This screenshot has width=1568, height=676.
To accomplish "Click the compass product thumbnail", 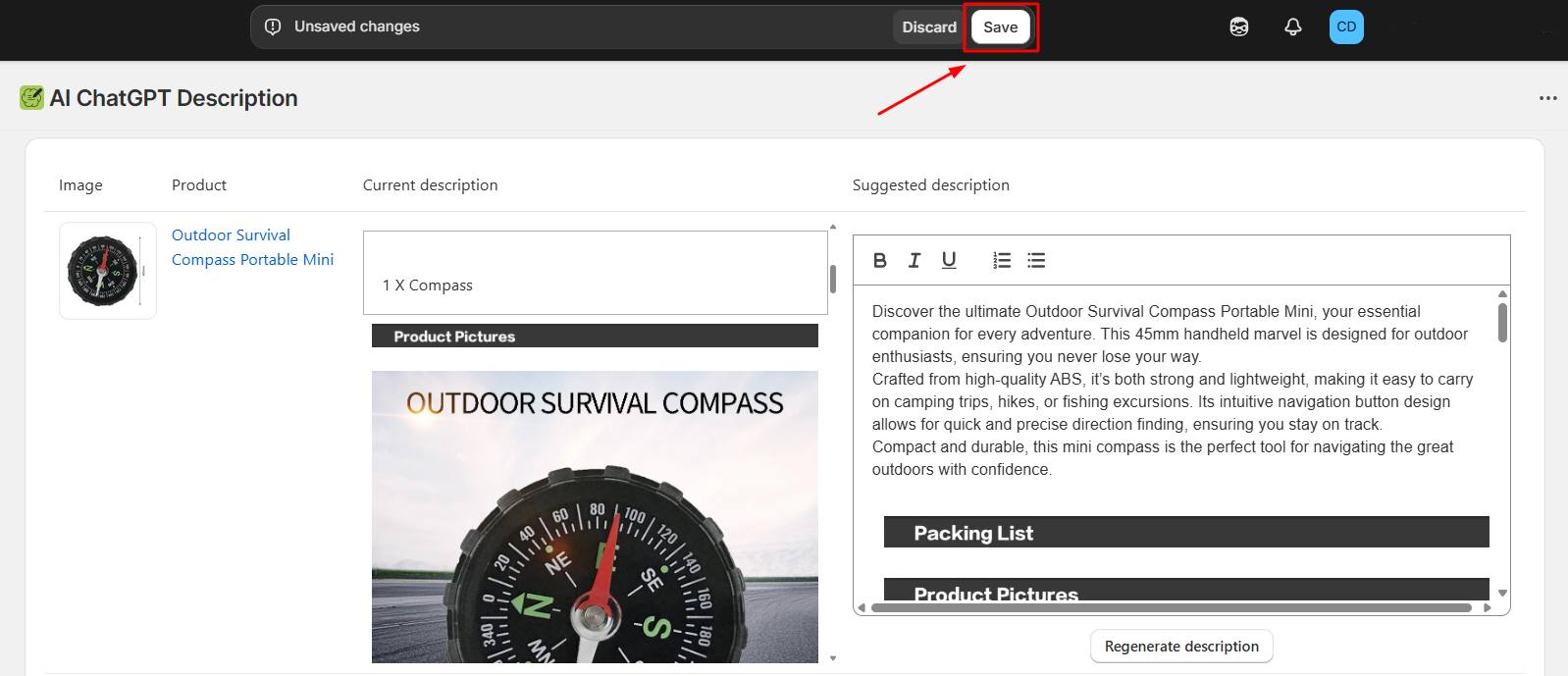I will 108,271.
